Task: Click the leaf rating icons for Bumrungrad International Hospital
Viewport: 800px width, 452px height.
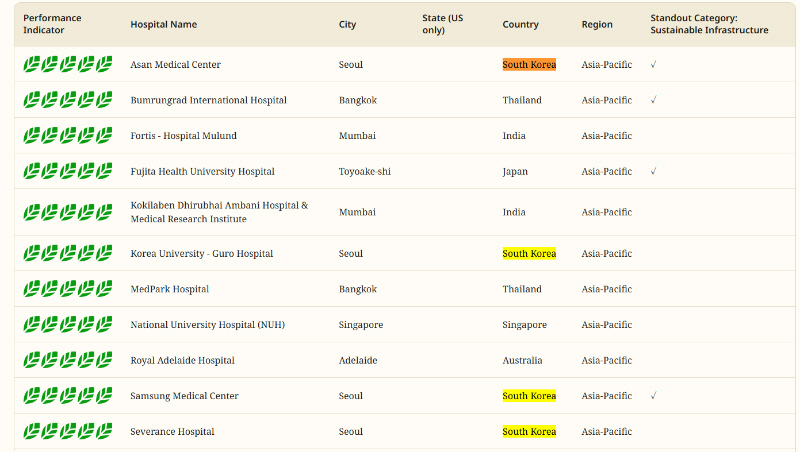Action: [x=68, y=100]
